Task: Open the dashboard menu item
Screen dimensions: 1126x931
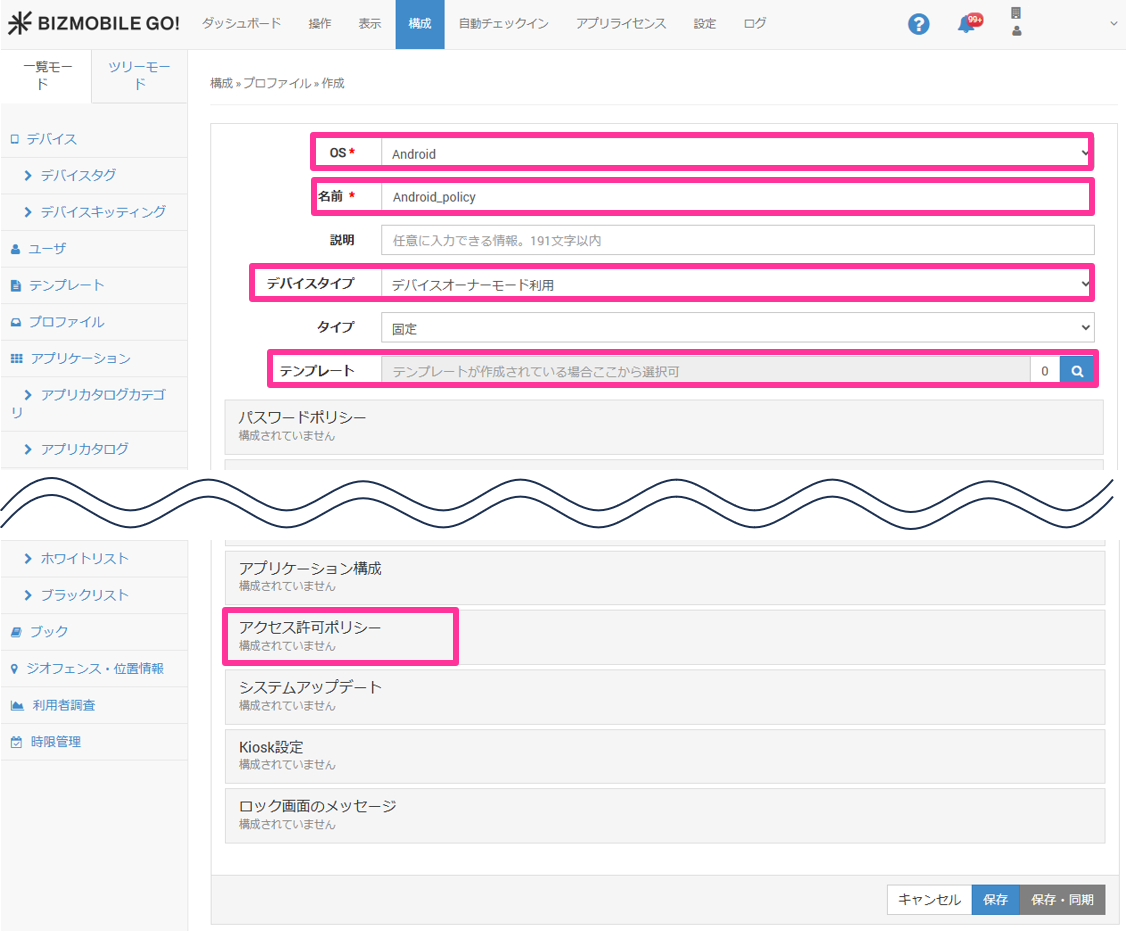Action: tap(241, 24)
